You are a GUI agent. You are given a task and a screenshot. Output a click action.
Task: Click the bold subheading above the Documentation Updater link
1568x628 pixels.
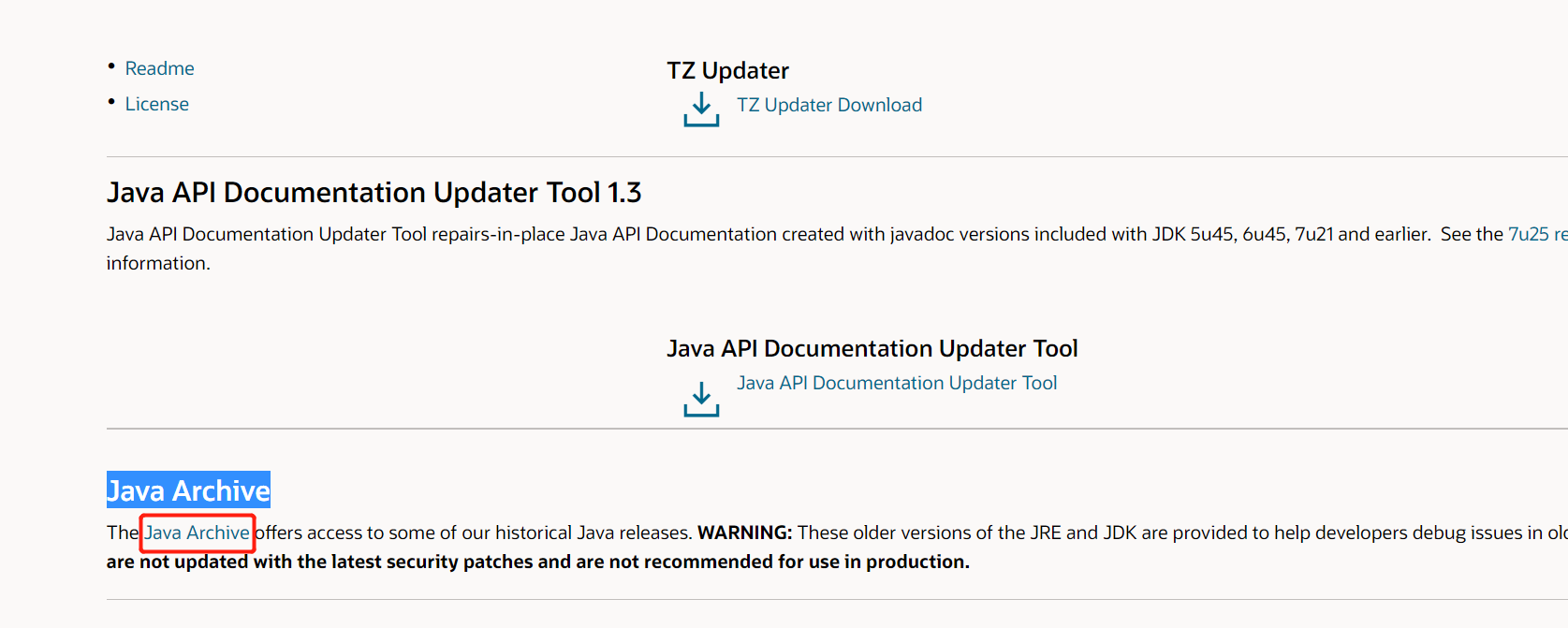(x=872, y=348)
